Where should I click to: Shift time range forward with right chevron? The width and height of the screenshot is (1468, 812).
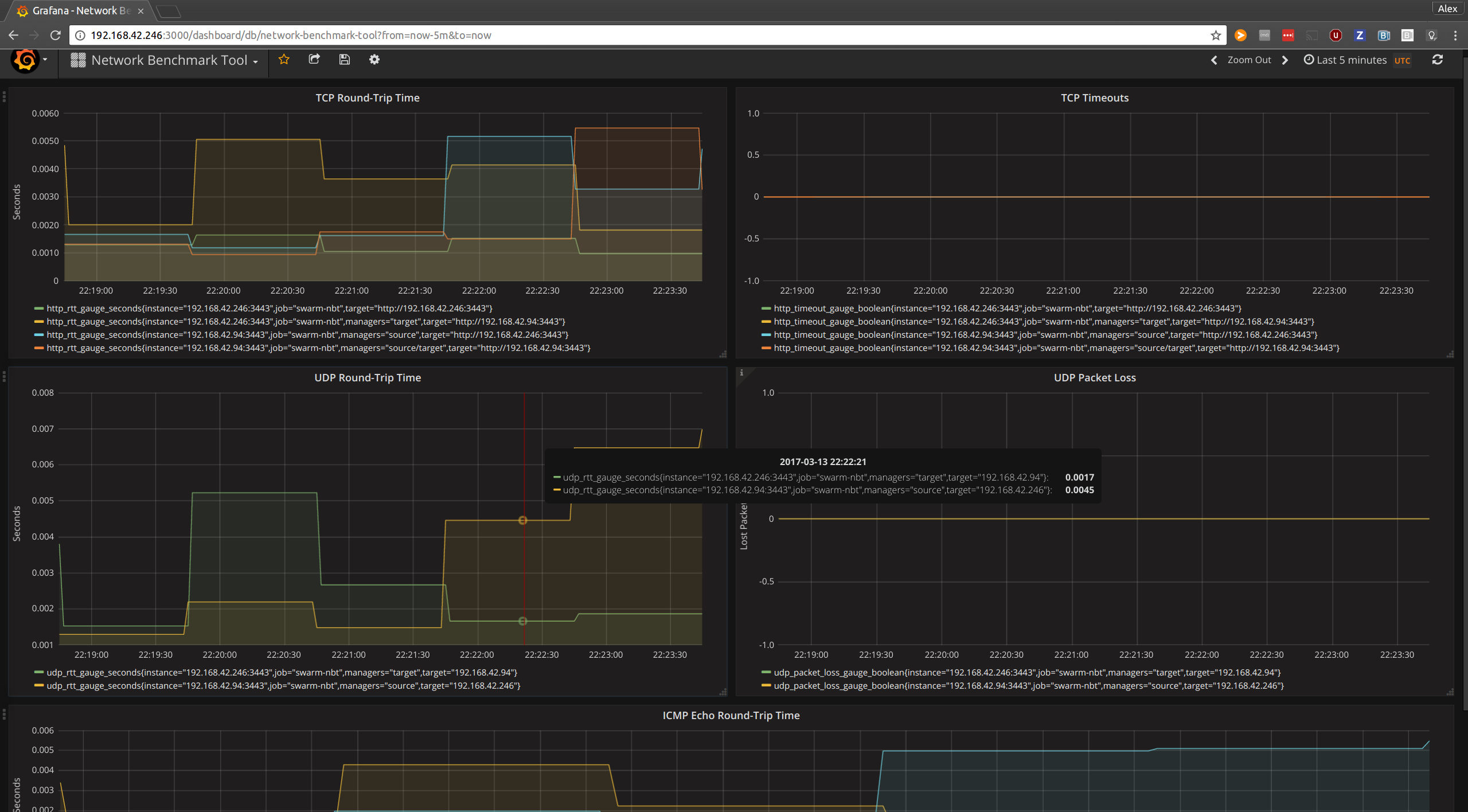[x=1285, y=60]
